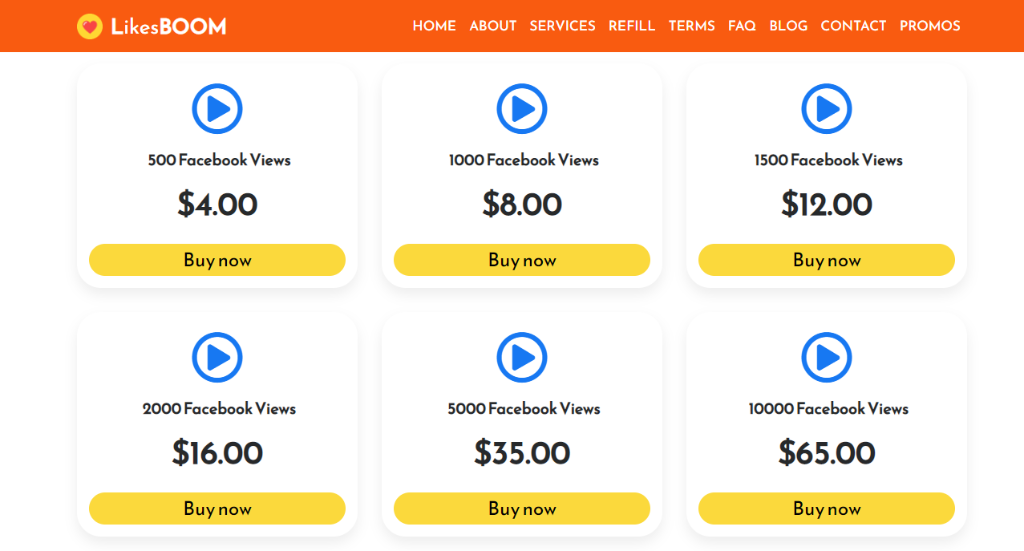Visit the BLOG section
Viewport: 1024px width, 551px height.
coord(788,26)
